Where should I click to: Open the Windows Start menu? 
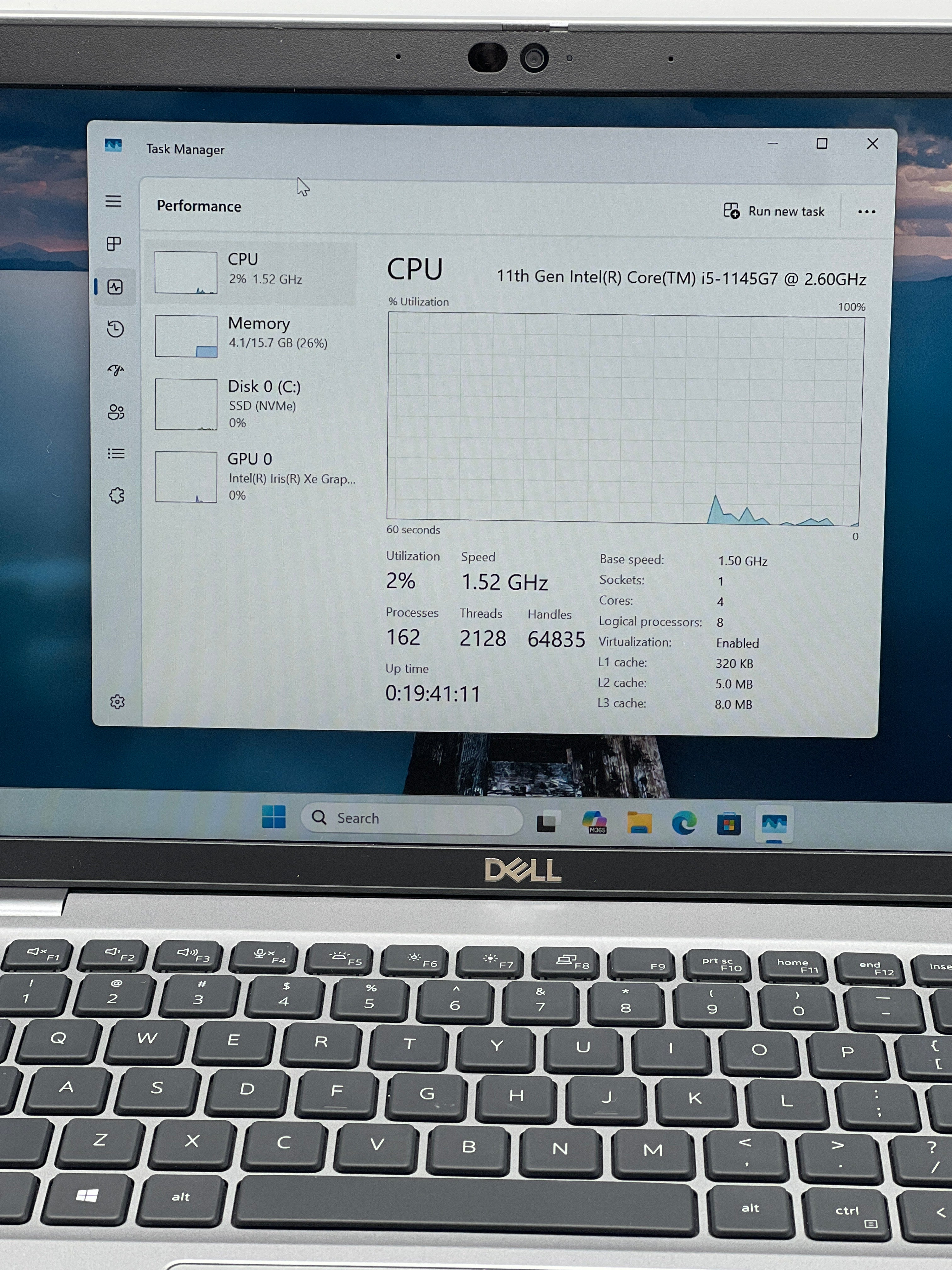point(274,816)
